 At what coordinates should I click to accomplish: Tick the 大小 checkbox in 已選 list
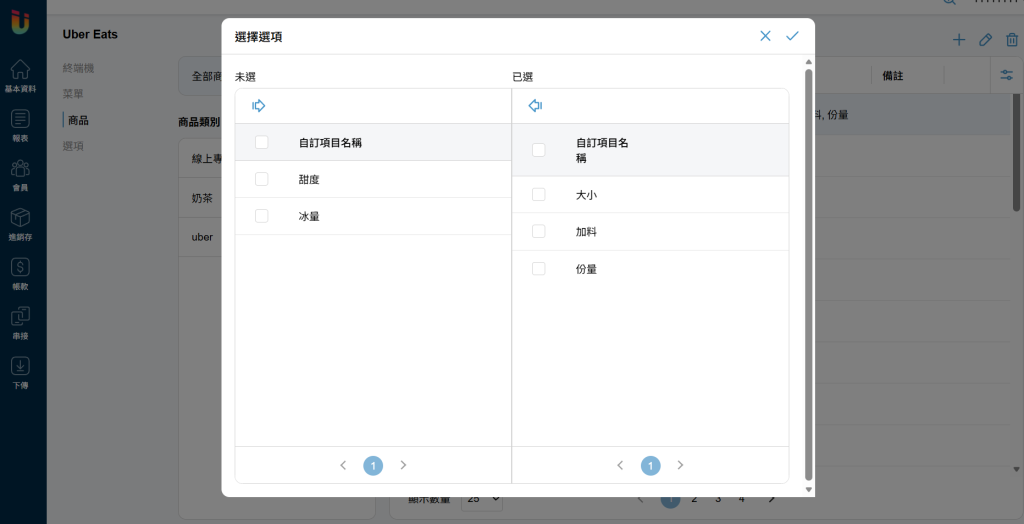[539, 195]
